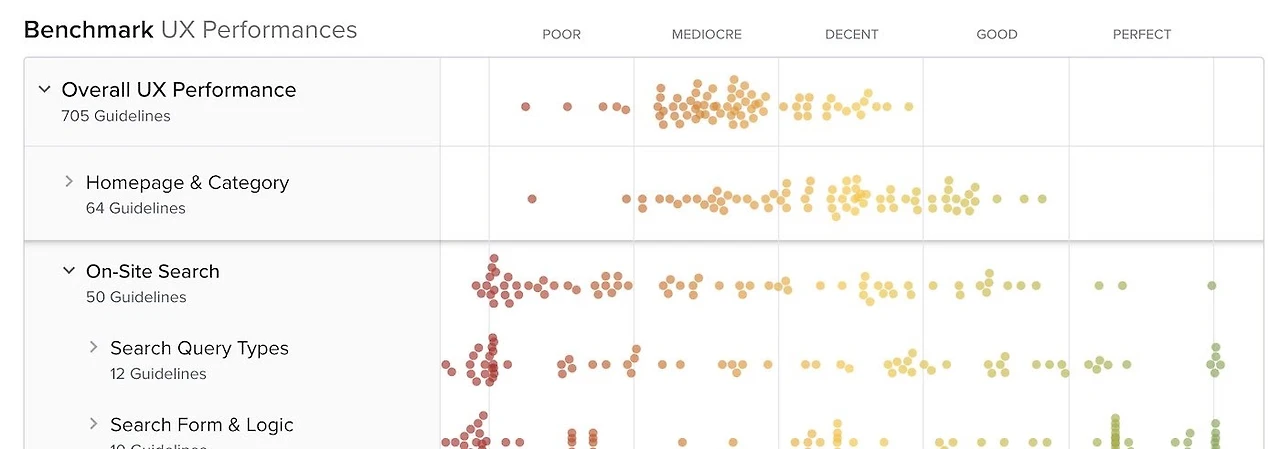Select the DECENT column header
The width and height of the screenshot is (1280, 449).
[852, 34]
